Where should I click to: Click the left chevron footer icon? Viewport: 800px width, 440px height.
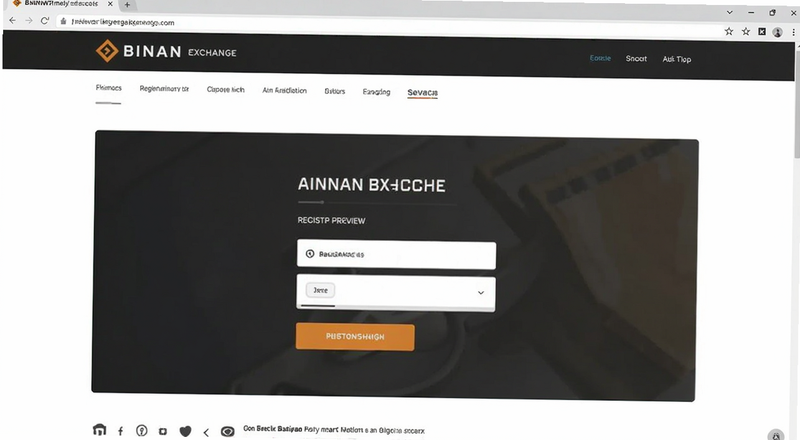pyautogui.click(x=206, y=432)
